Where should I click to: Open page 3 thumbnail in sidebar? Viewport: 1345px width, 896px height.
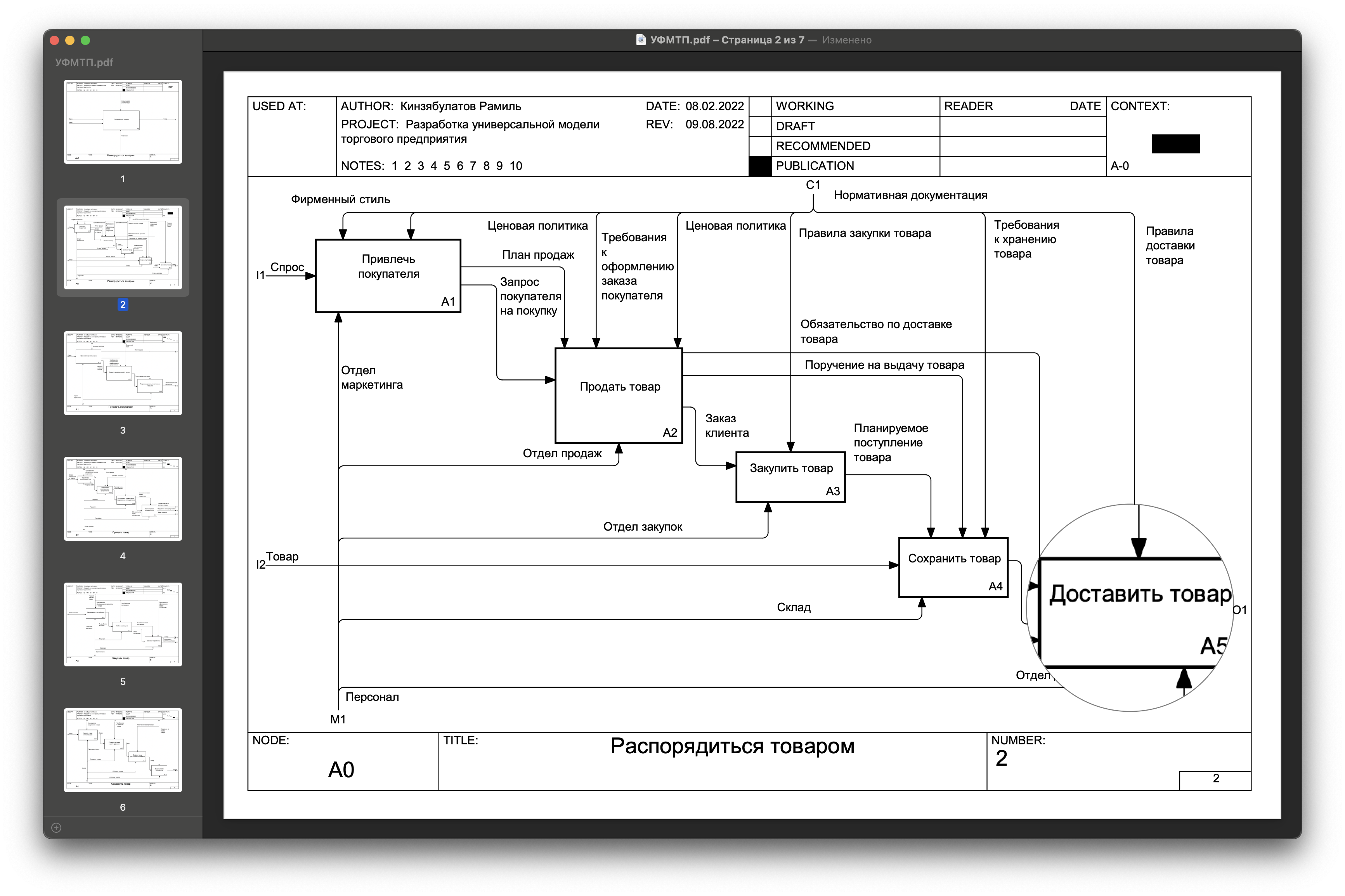pos(123,373)
